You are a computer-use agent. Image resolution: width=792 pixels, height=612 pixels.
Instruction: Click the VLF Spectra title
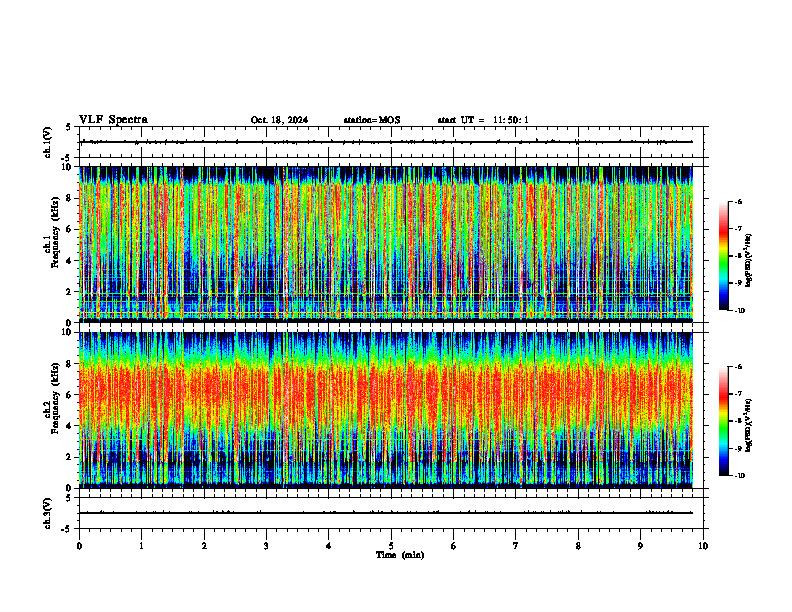pyautogui.click(x=113, y=120)
